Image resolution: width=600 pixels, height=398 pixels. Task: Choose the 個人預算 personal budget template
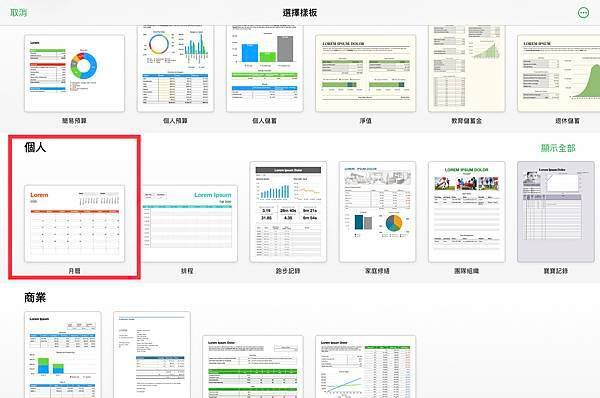coord(176,69)
